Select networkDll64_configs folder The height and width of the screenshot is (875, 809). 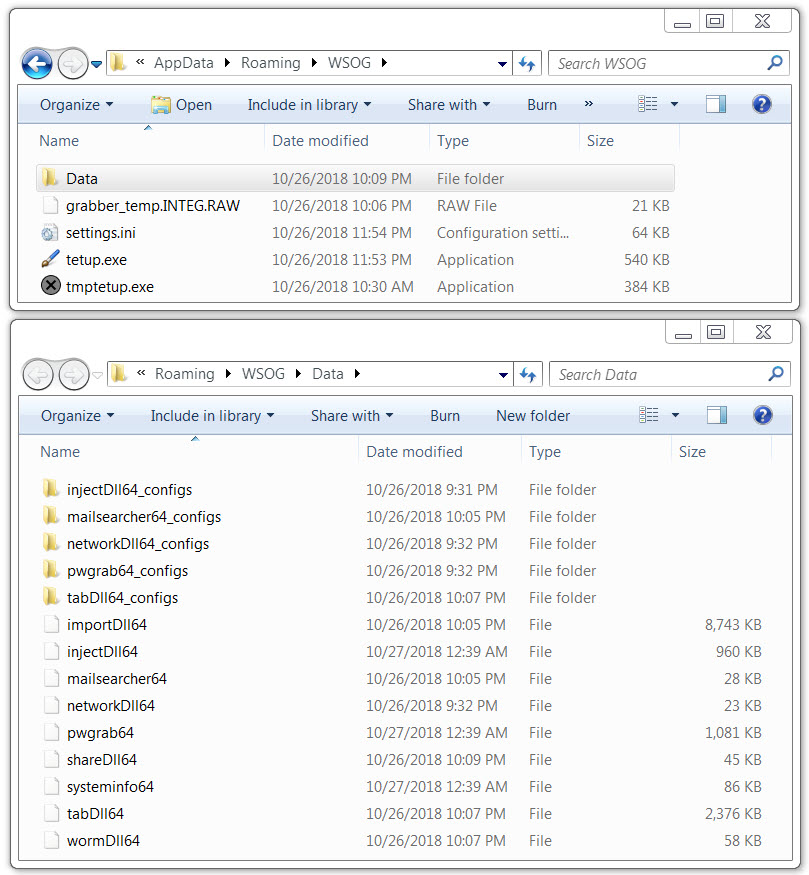pyautogui.click(x=404, y=544)
